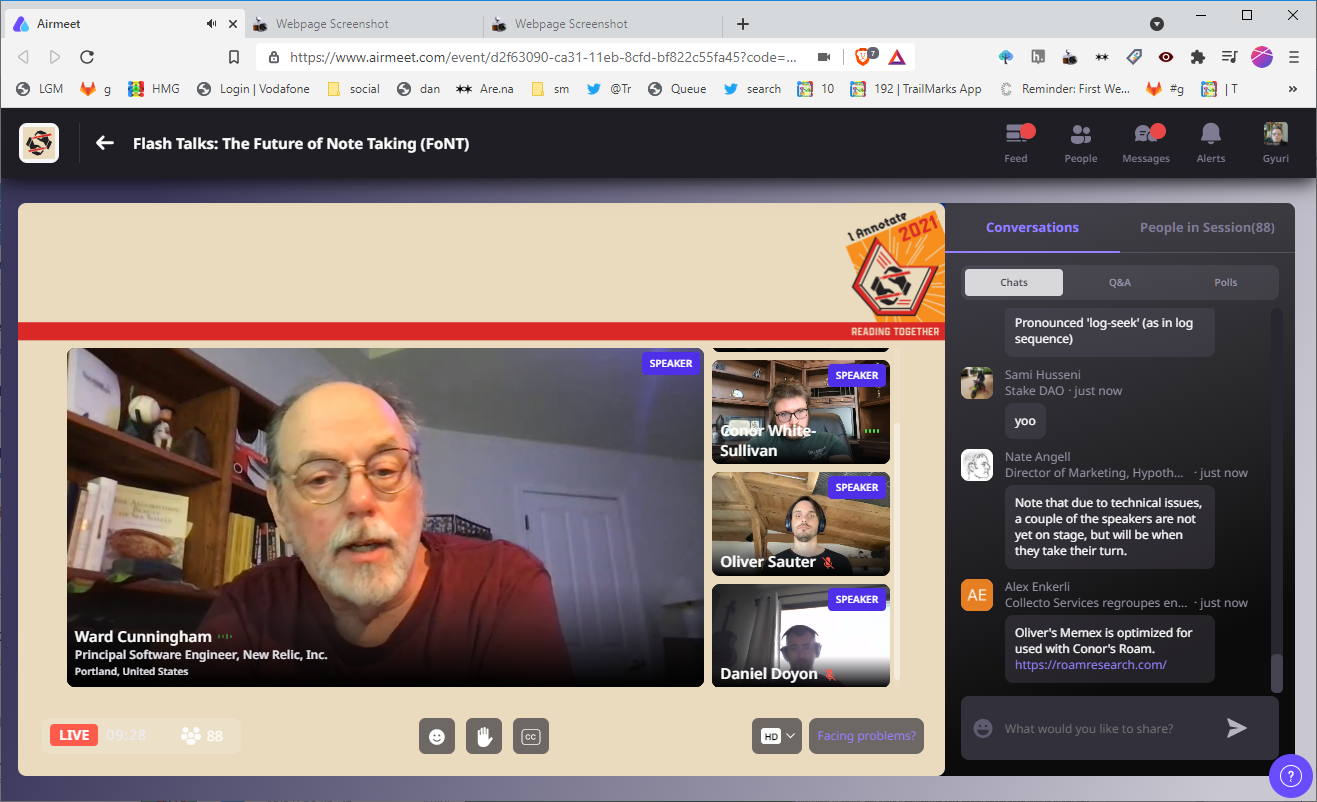
Task: Open the Queue bookmark
Action: 677,89
